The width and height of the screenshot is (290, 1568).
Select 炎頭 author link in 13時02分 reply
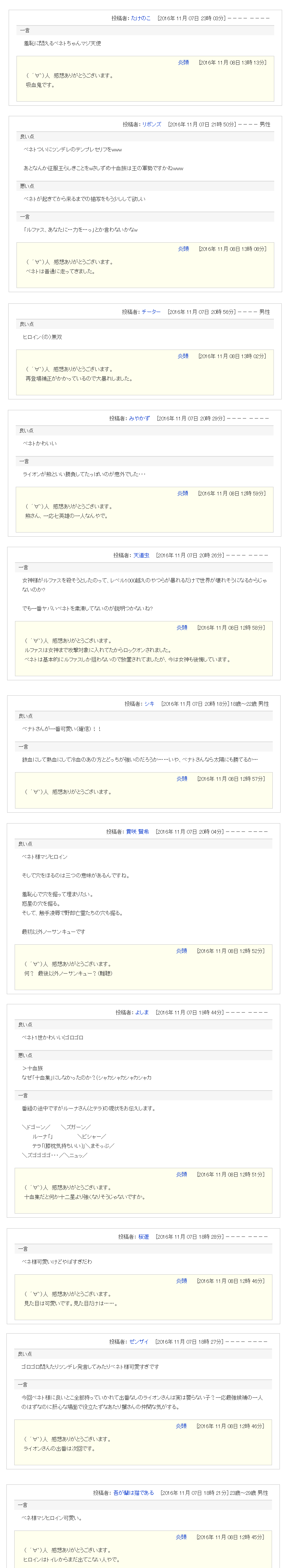pyautogui.click(x=183, y=356)
